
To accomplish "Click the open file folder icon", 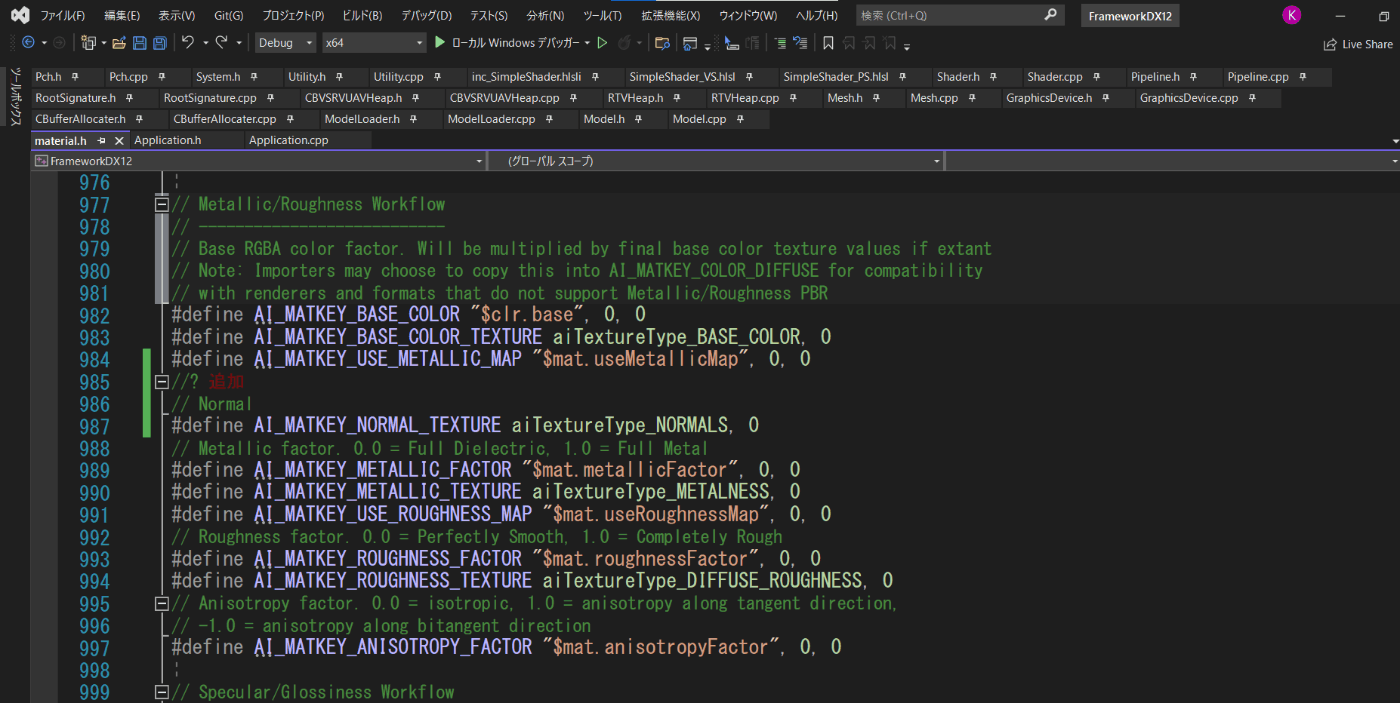I will (119, 42).
